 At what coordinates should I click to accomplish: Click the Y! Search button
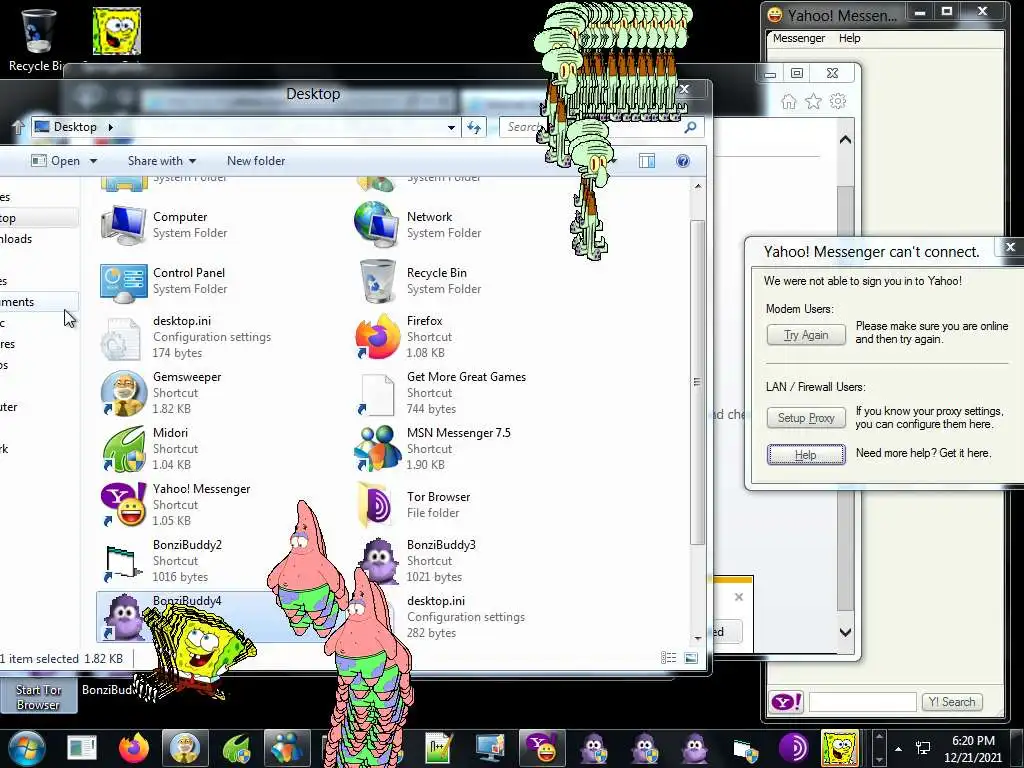(952, 702)
